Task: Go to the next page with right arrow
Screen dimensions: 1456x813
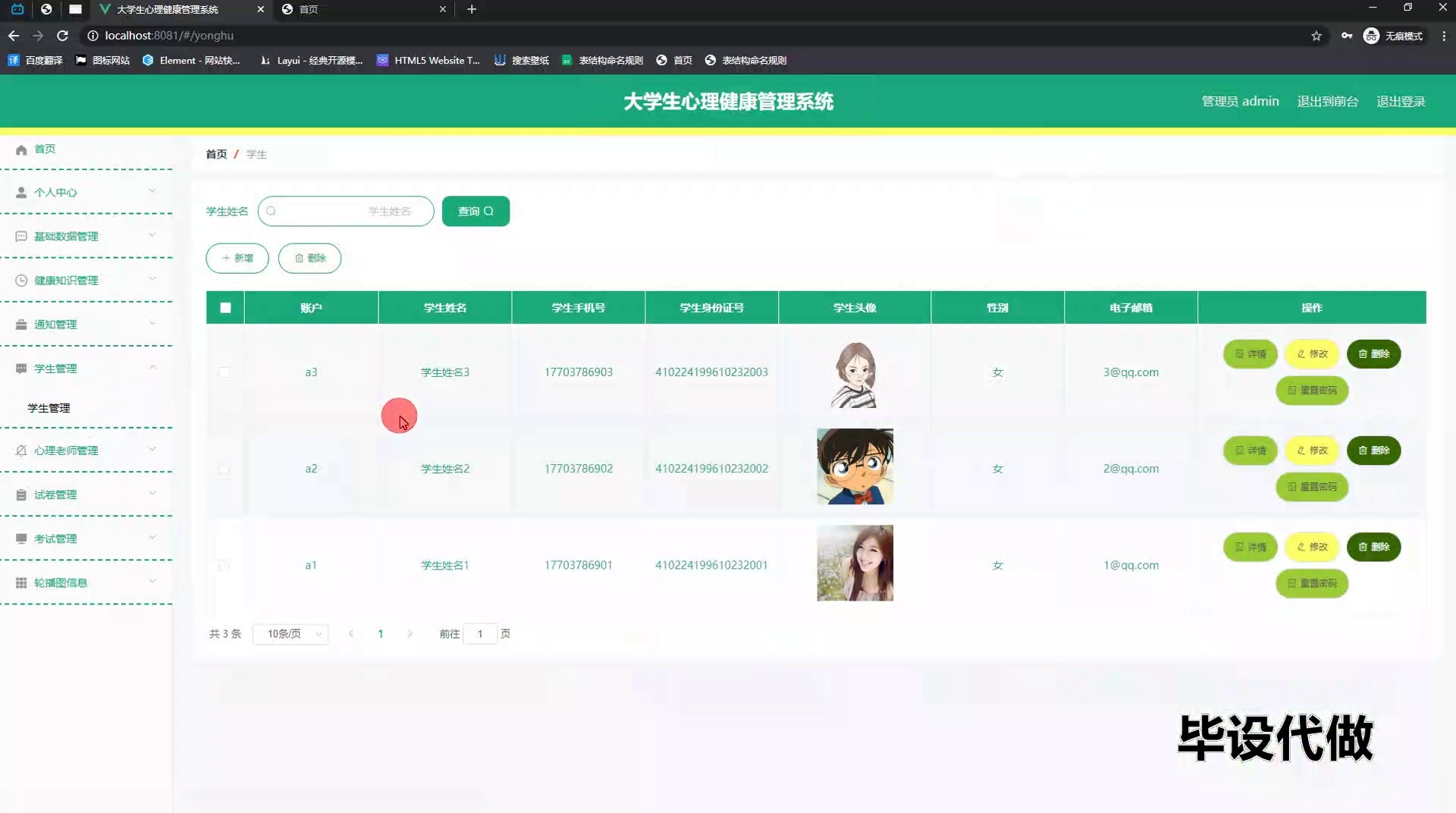Action: click(x=409, y=634)
